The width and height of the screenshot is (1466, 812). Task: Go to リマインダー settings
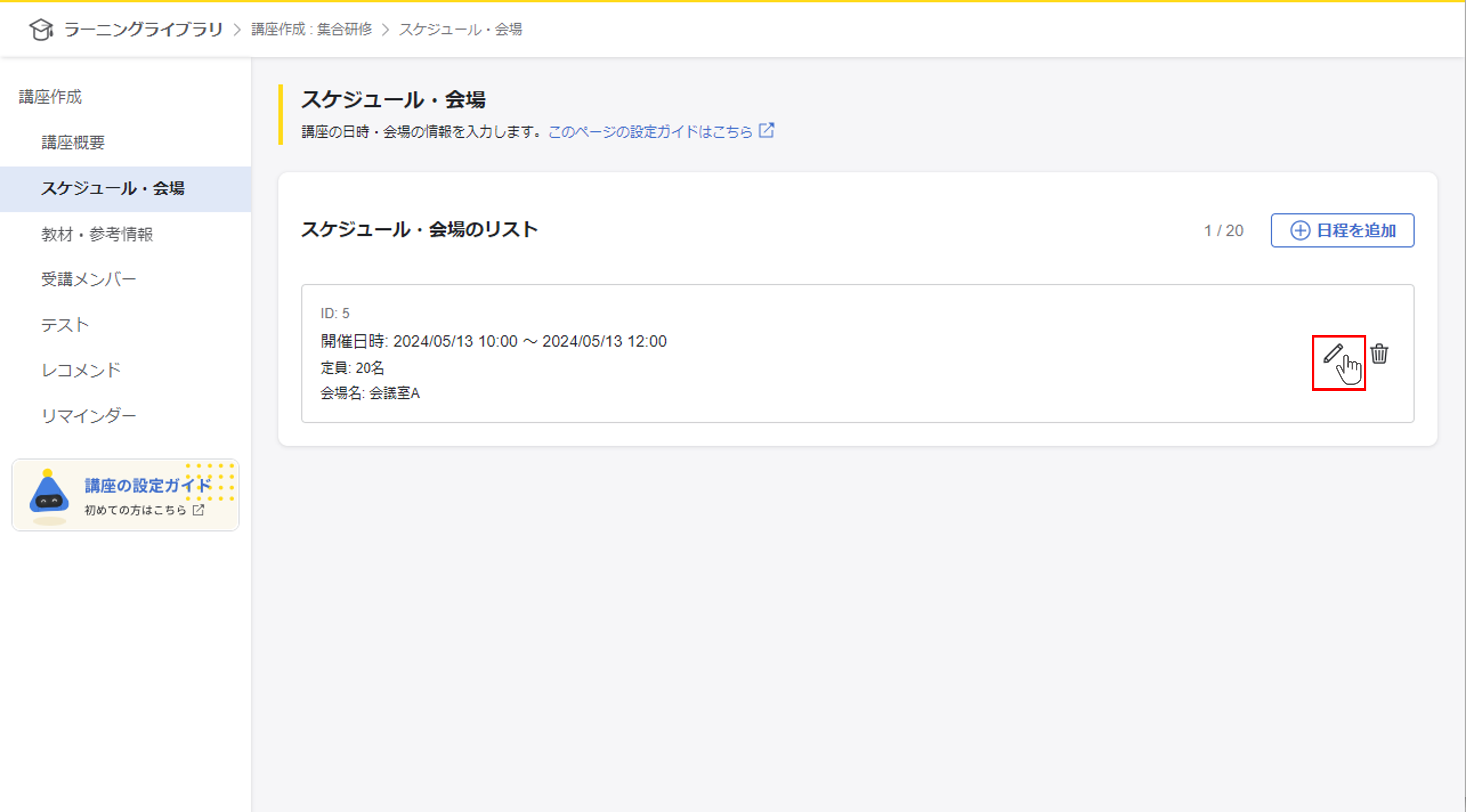click(88, 416)
